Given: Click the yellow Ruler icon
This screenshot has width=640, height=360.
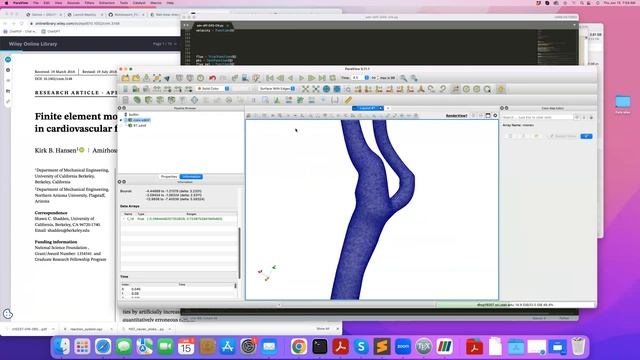Looking at the screenshot, I should tap(348, 100).
